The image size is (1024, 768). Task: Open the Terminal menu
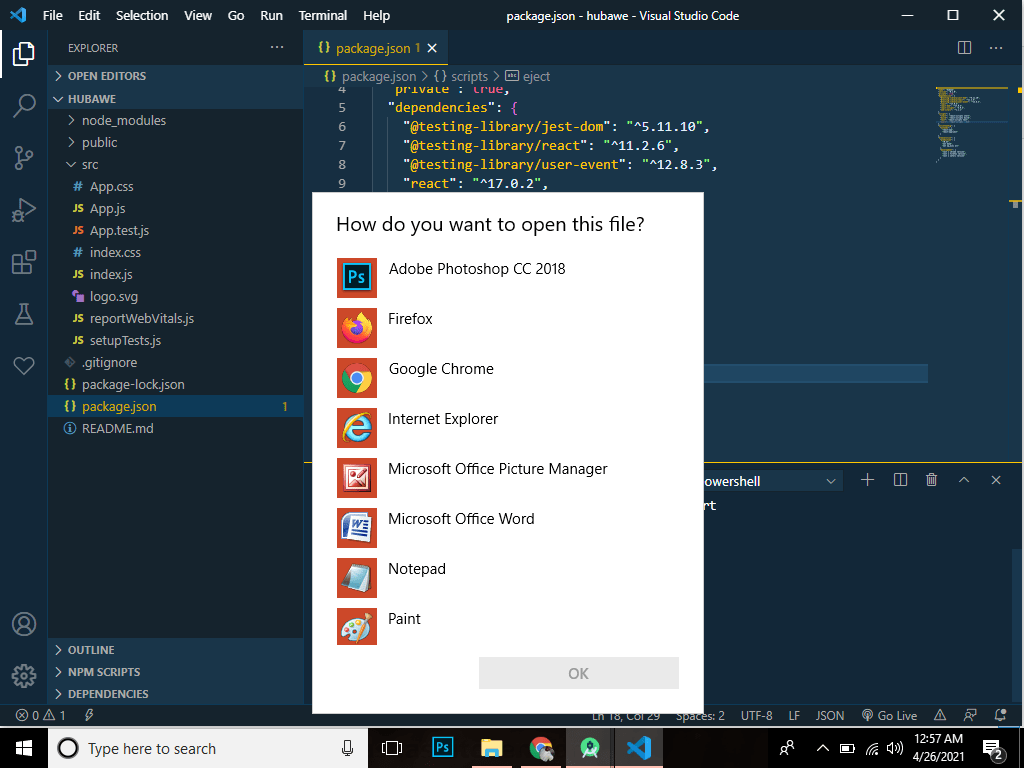pos(323,15)
